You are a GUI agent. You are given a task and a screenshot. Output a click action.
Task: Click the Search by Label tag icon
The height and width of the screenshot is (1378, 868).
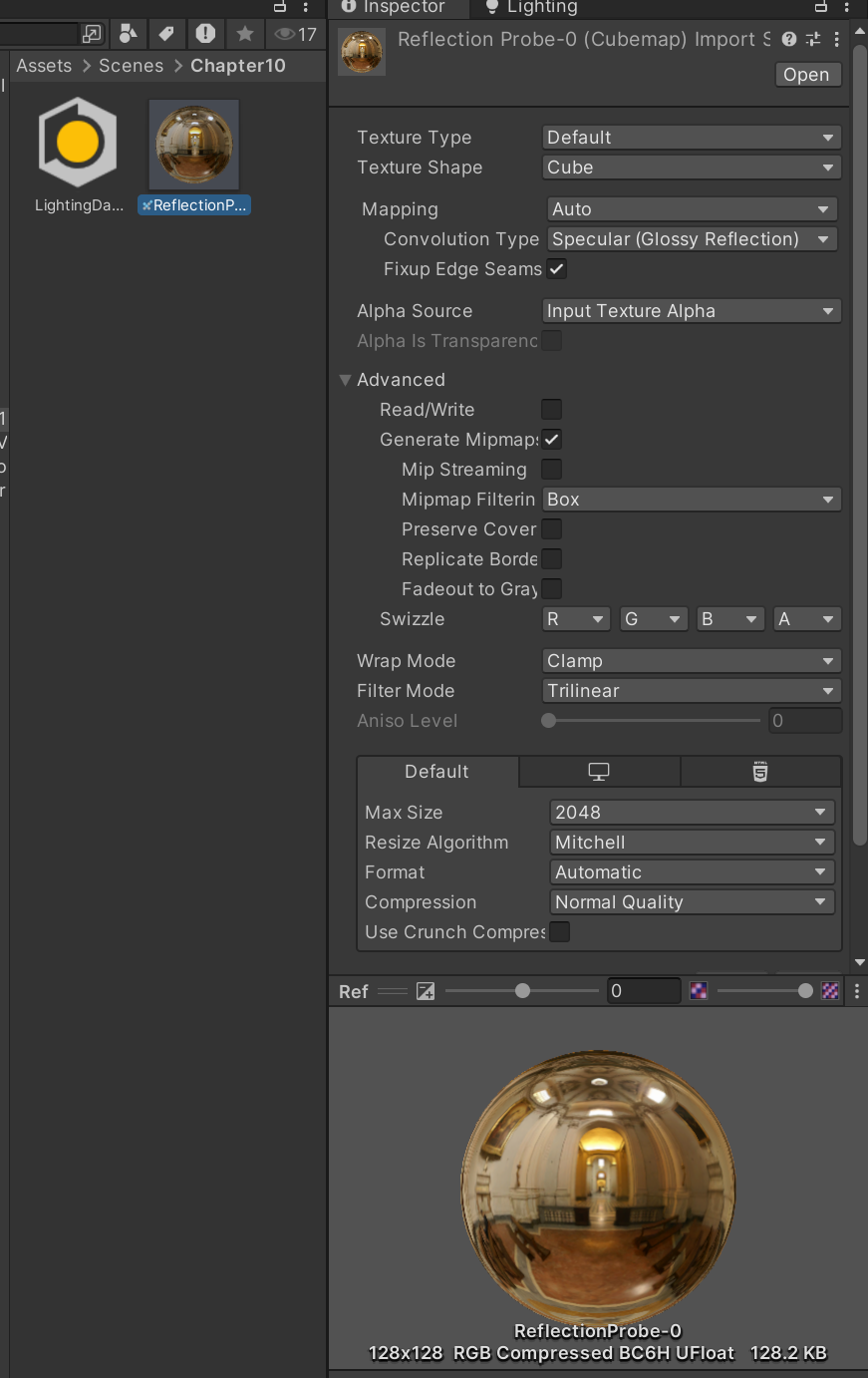166,34
